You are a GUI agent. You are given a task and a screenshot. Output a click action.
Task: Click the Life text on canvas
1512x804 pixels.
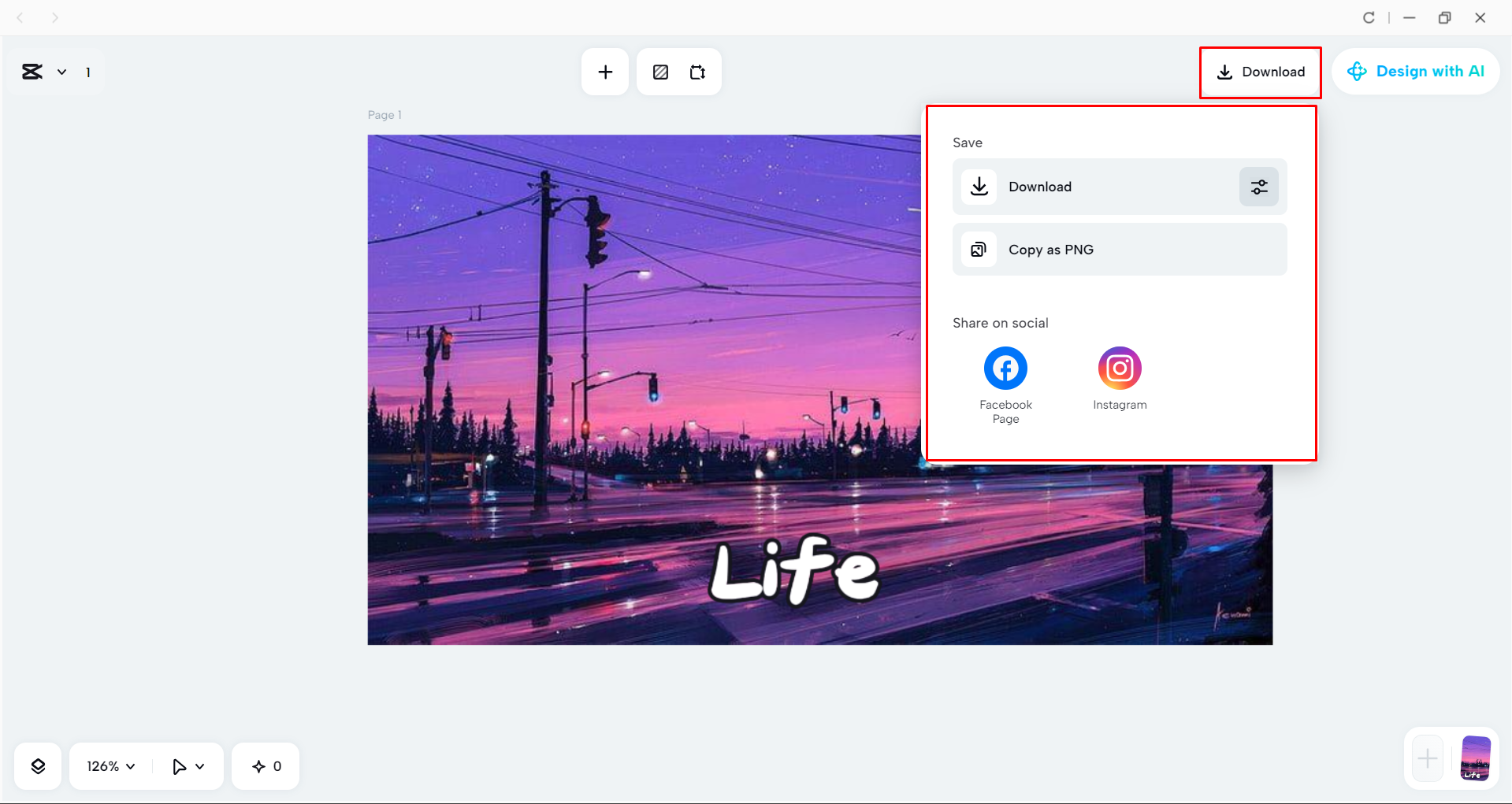pyautogui.click(x=794, y=570)
